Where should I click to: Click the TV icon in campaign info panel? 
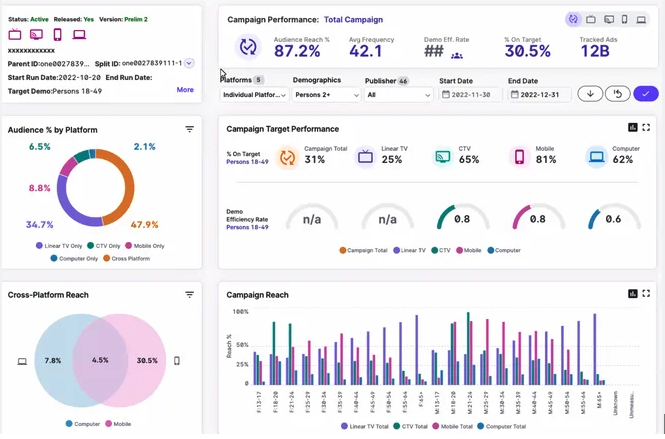(15, 34)
